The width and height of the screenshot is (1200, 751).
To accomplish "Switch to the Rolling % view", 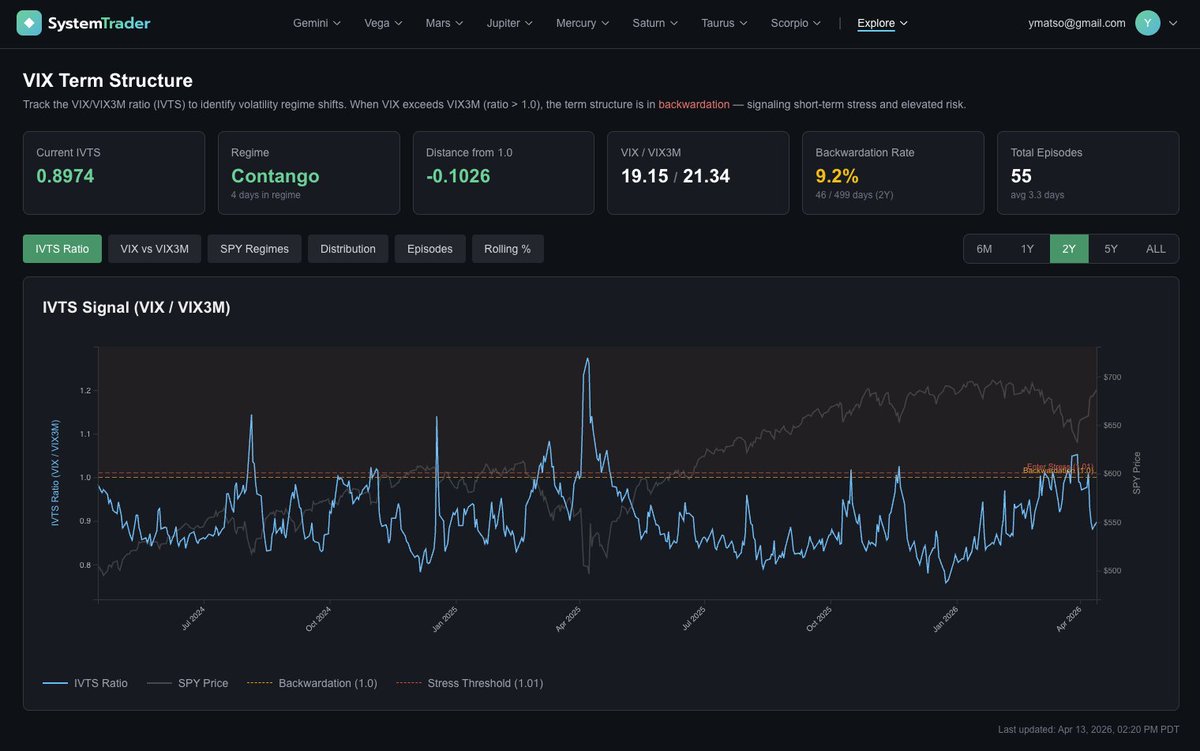I will point(507,248).
